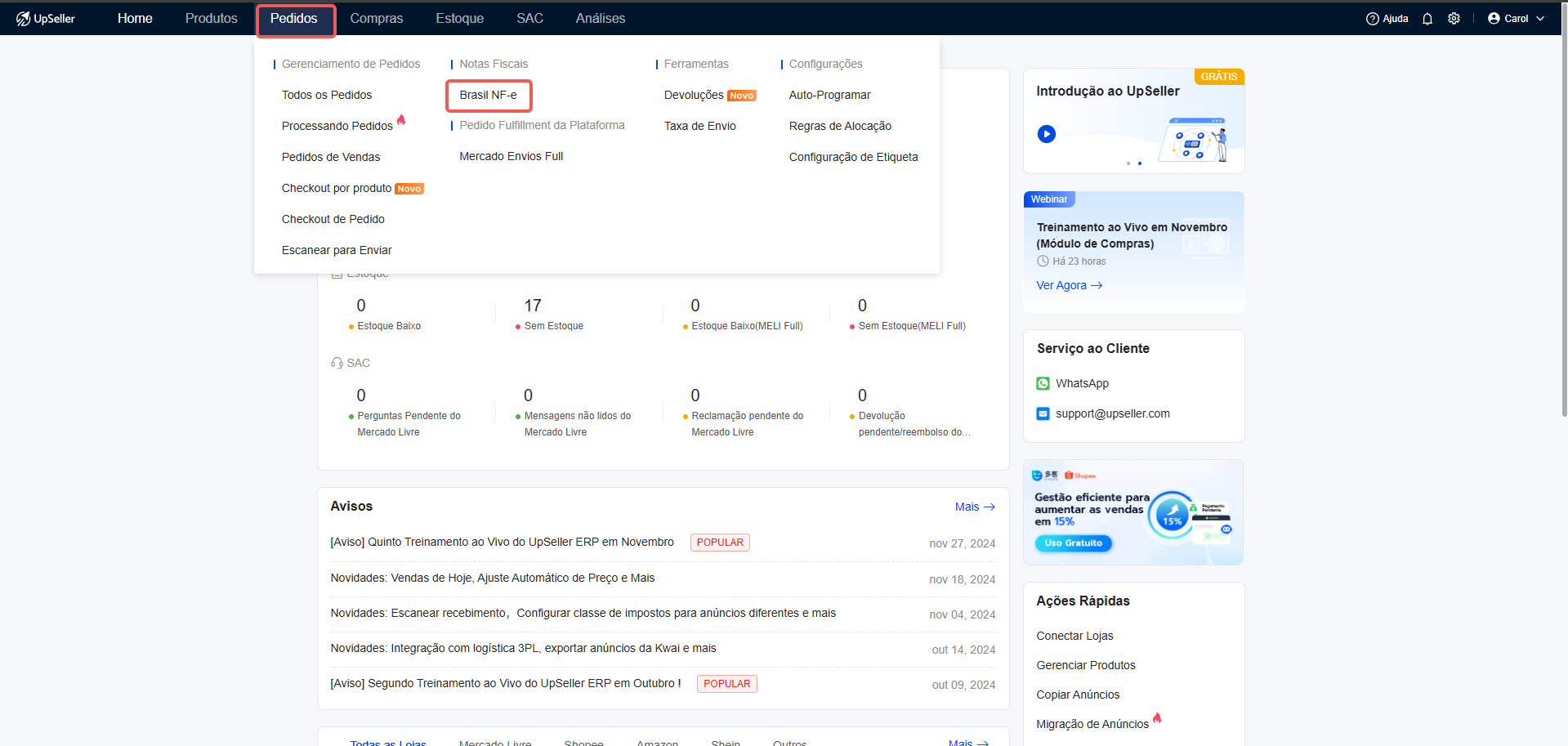Open Integração com logística 3PL notice

(x=523, y=648)
